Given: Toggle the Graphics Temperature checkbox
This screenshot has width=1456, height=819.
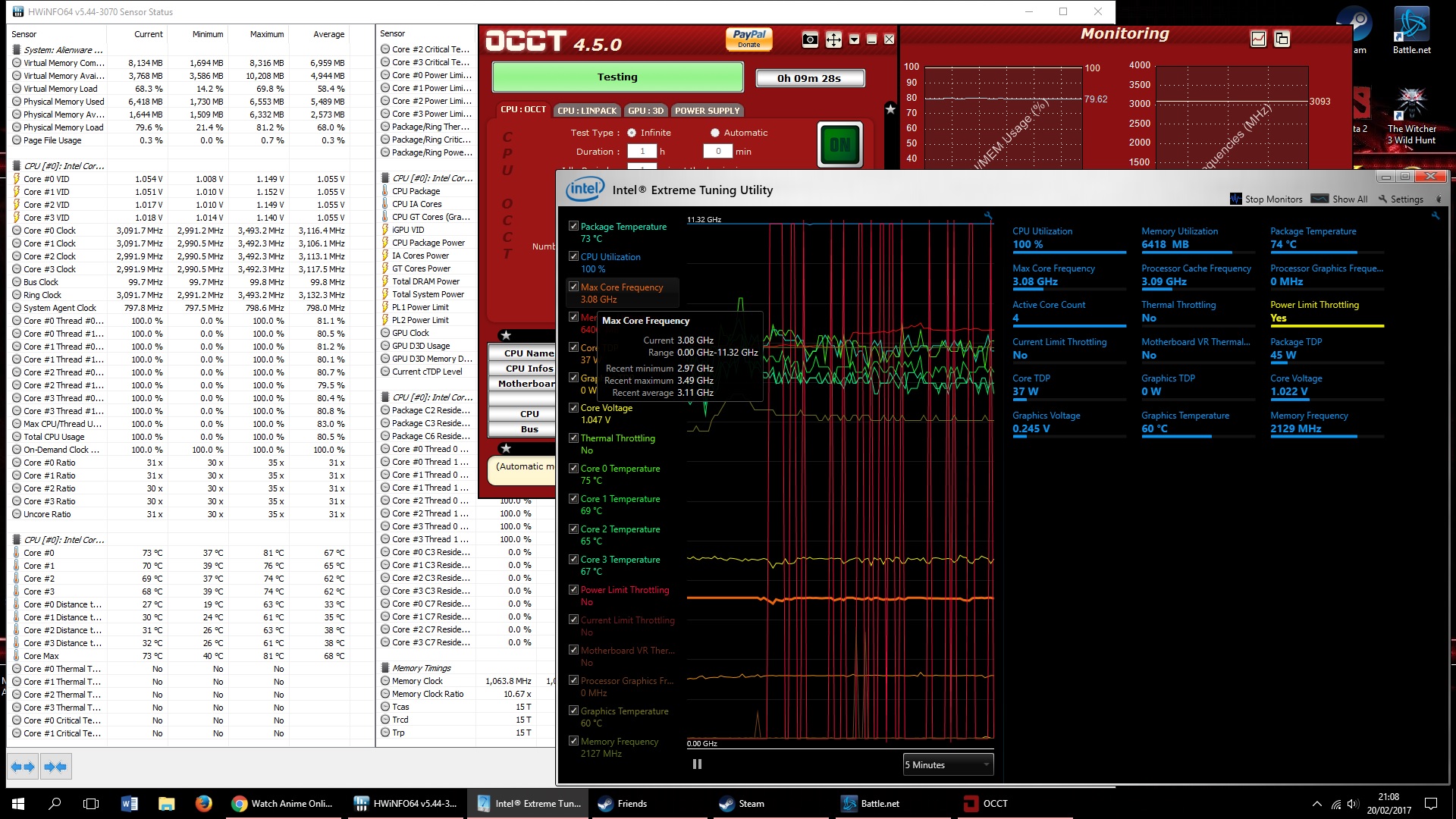Looking at the screenshot, I should point(574,711).
